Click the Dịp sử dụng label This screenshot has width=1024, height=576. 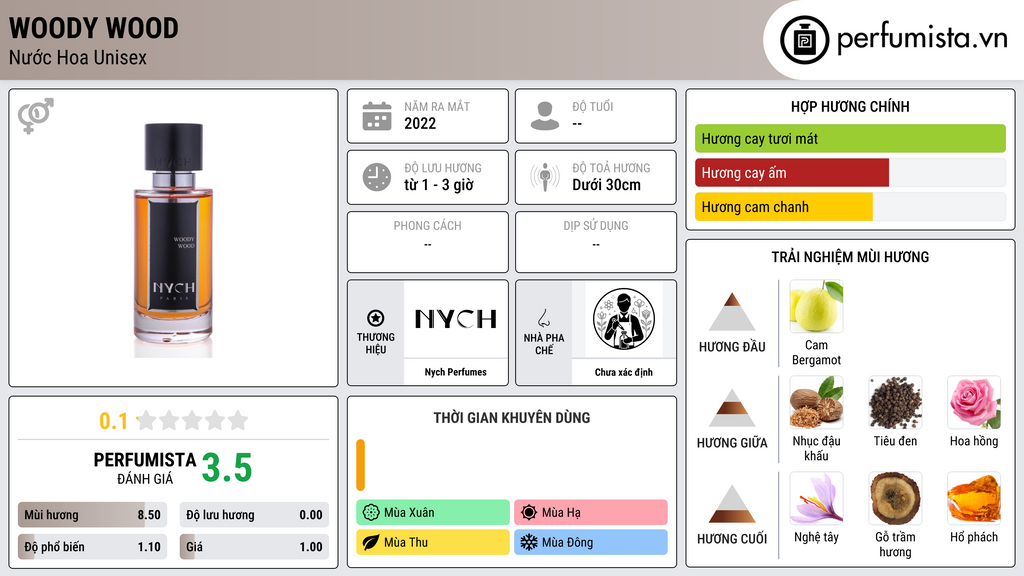(596, 226)
